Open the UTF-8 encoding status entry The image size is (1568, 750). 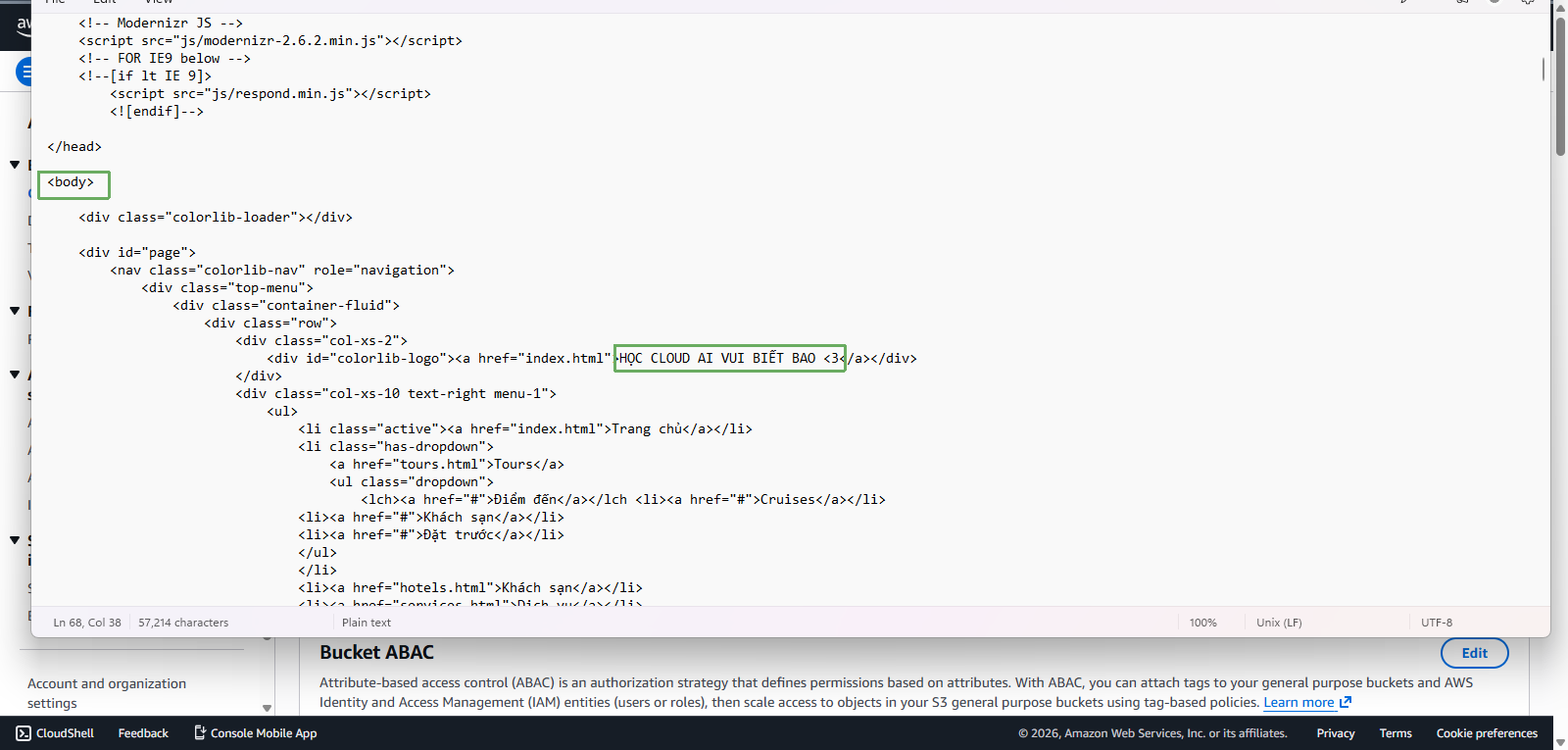point(1437,623)
